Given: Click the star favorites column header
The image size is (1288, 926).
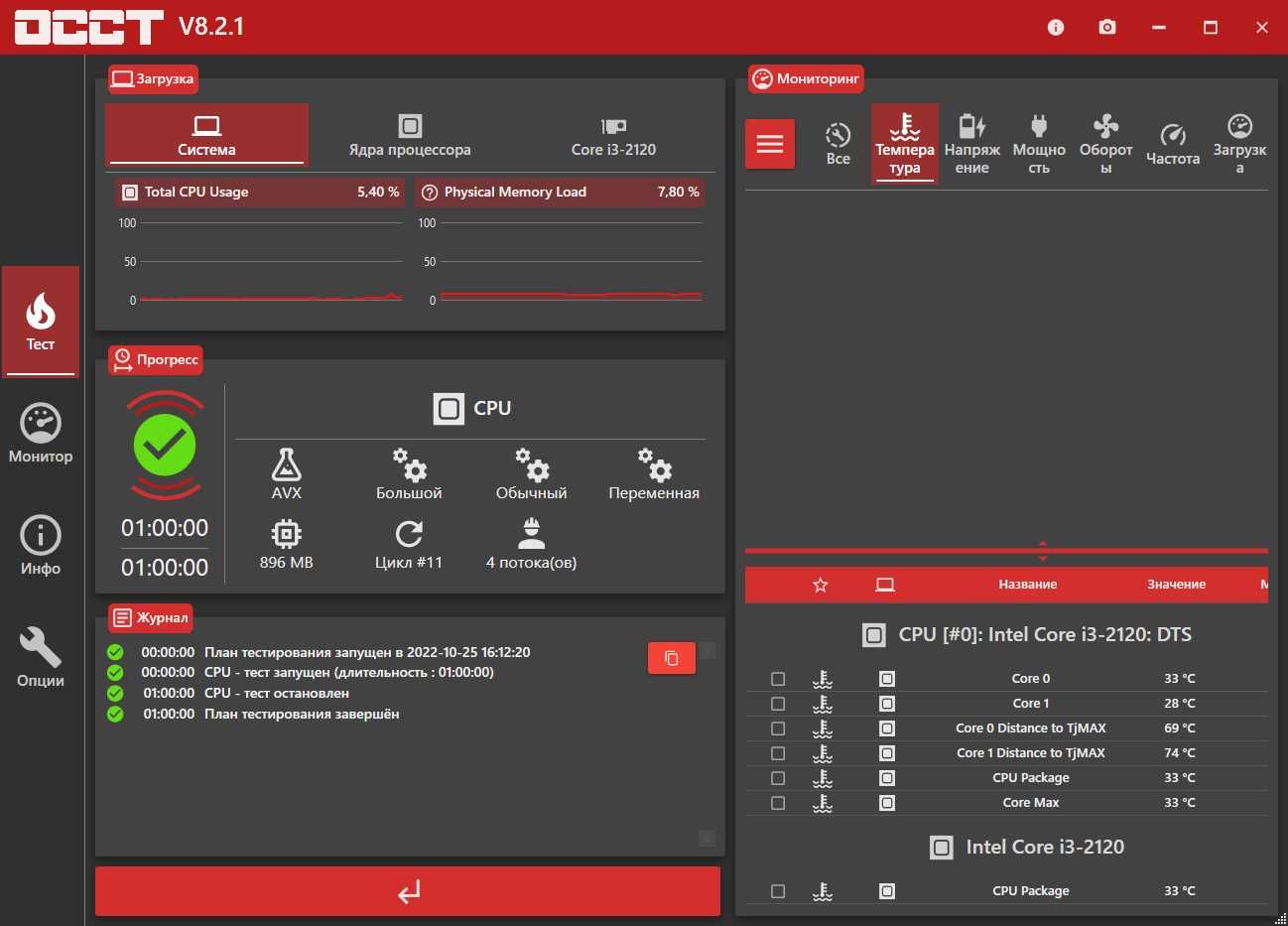Looking at the screenshot, I should pos(820,585).
